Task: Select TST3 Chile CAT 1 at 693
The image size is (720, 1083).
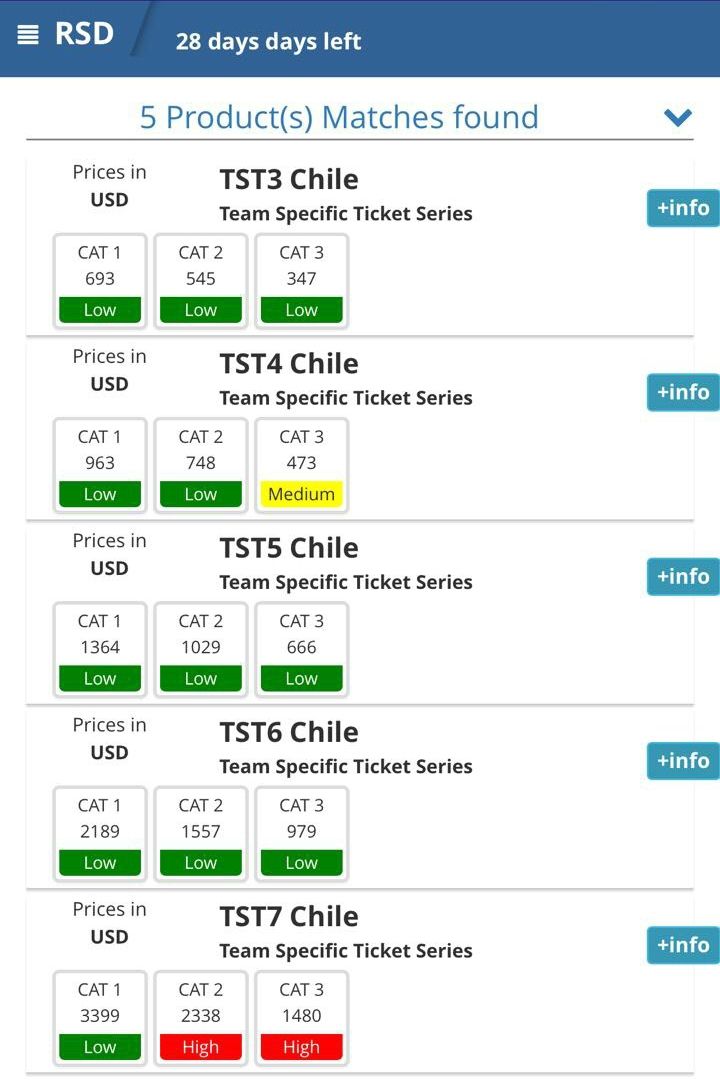Action: (100, 281)
